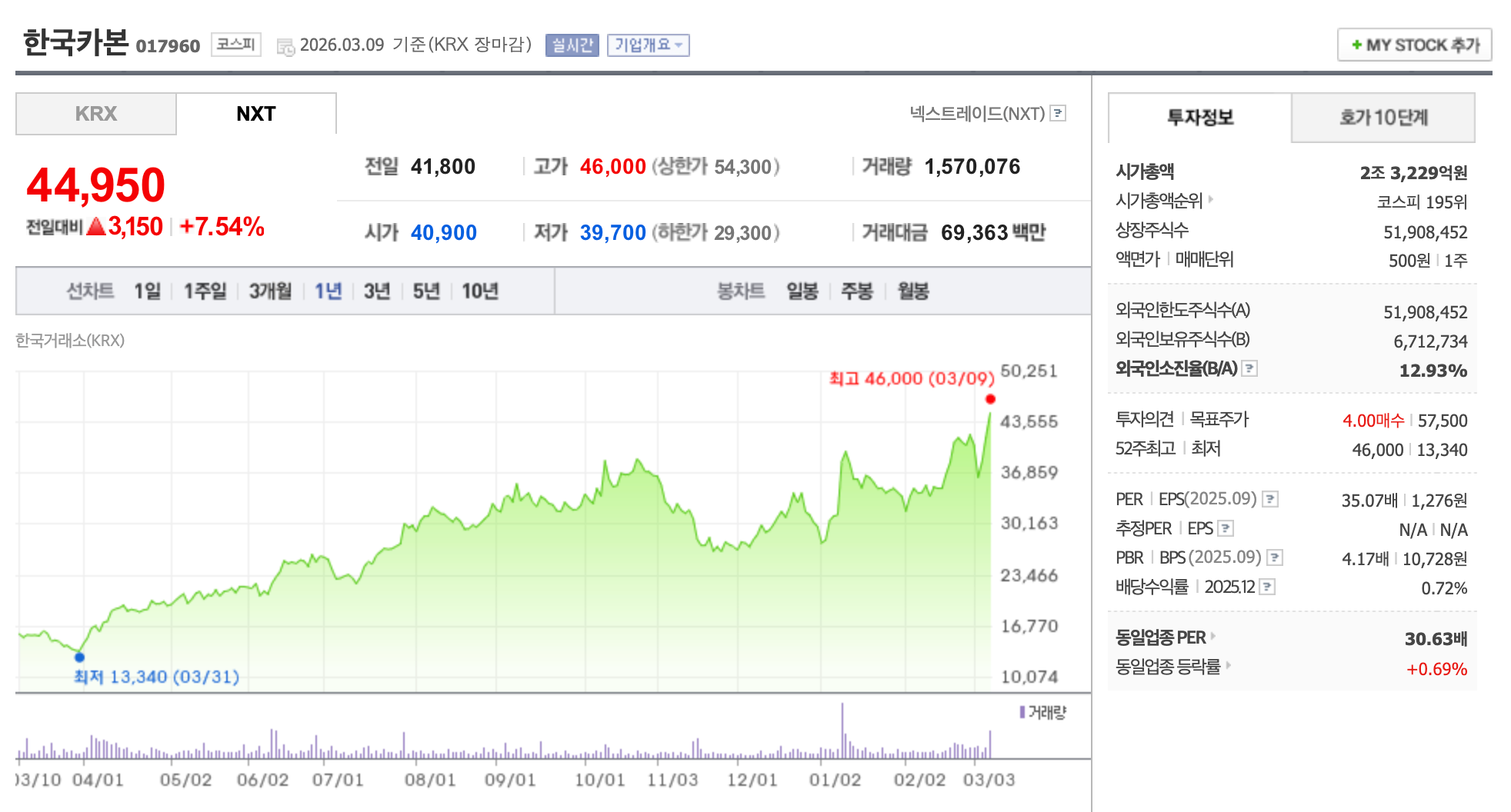Click the arrow next to 동일업종 등락률
Viewport: 1511px width, 812px height.
pyautogui.click(x=1229, y=665)
